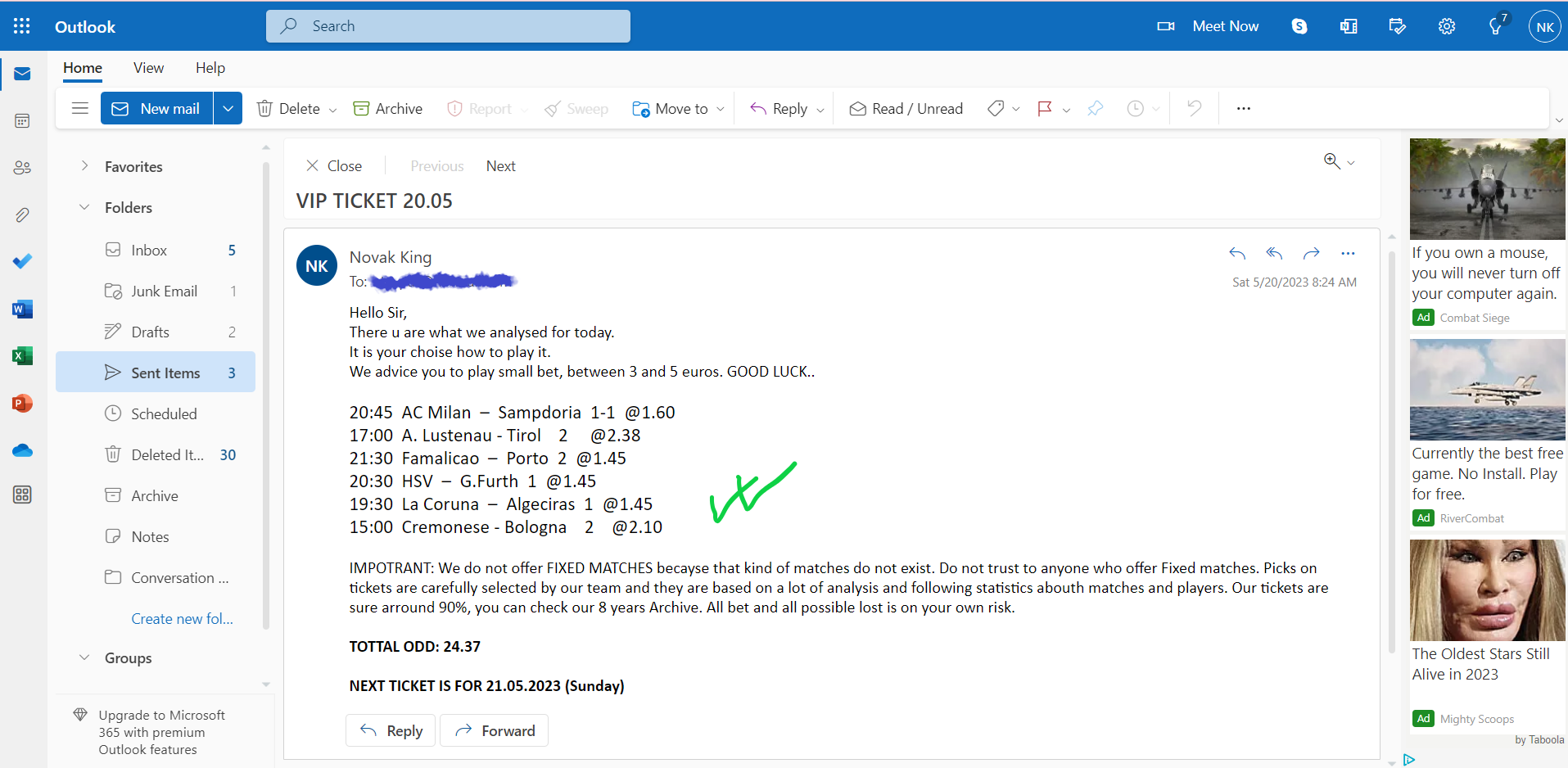Open the app launcher grid

[x=22, y=26]
